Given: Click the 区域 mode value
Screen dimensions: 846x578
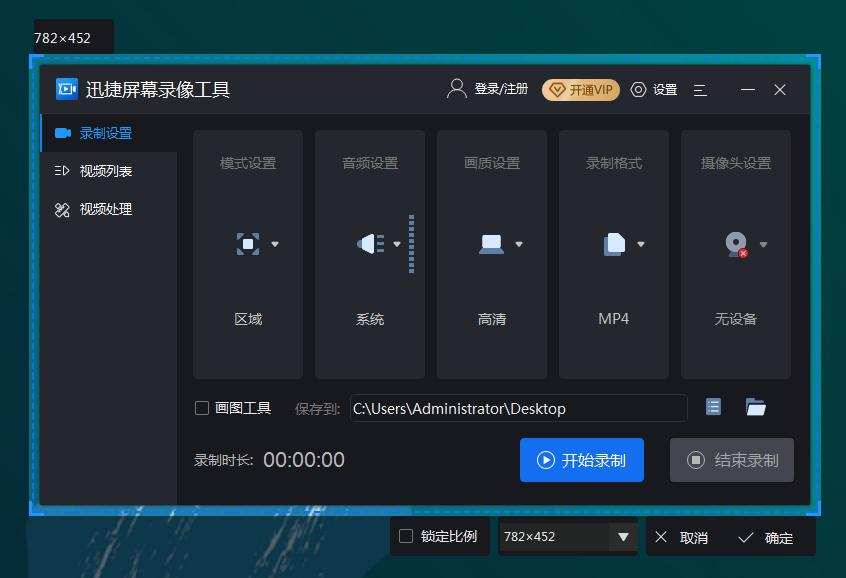Looking at the screenshot, I should [x=248, y=319].
